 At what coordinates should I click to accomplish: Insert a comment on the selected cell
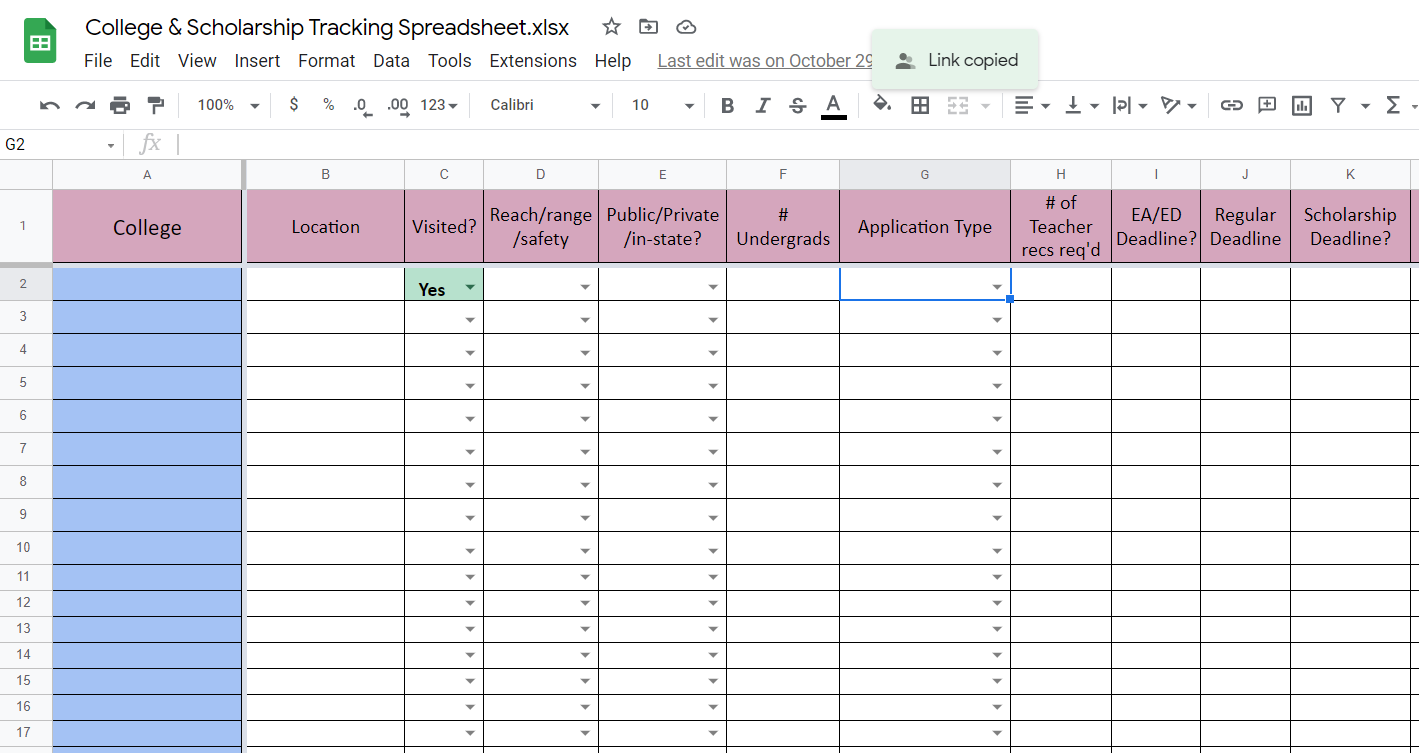[x=1266, y=104]
